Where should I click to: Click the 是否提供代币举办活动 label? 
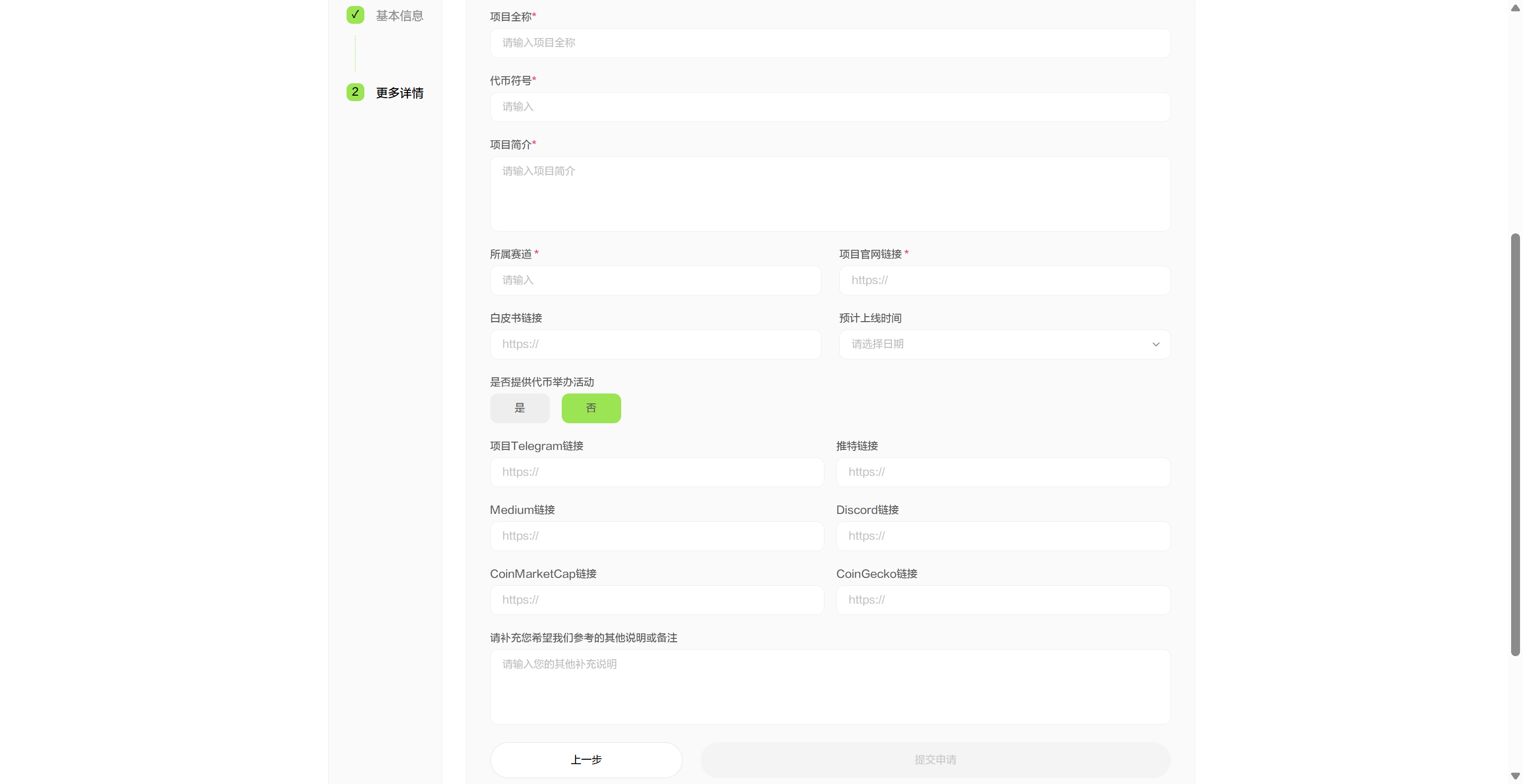coord(541,382)
